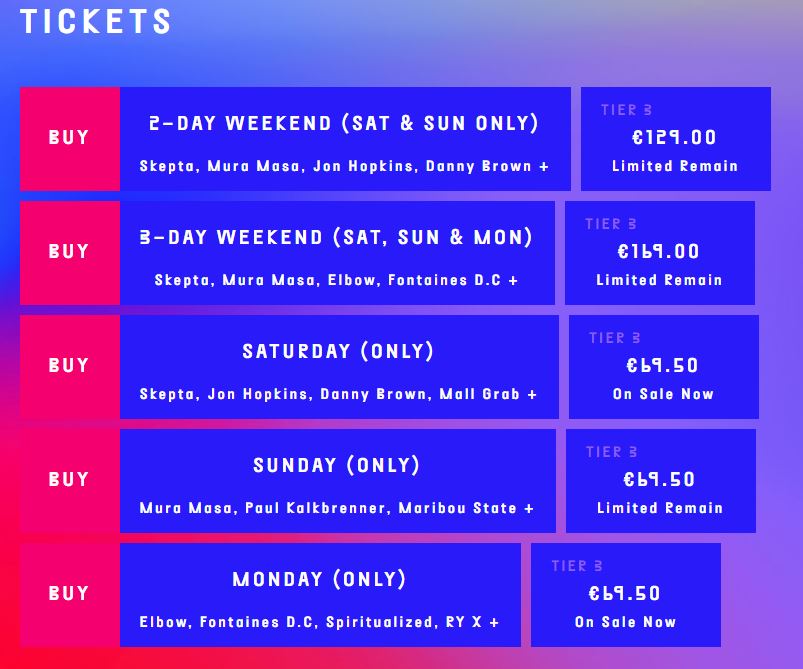
Task: Buy the 3-Day Weekend ticket
Action: coord(70,253)
